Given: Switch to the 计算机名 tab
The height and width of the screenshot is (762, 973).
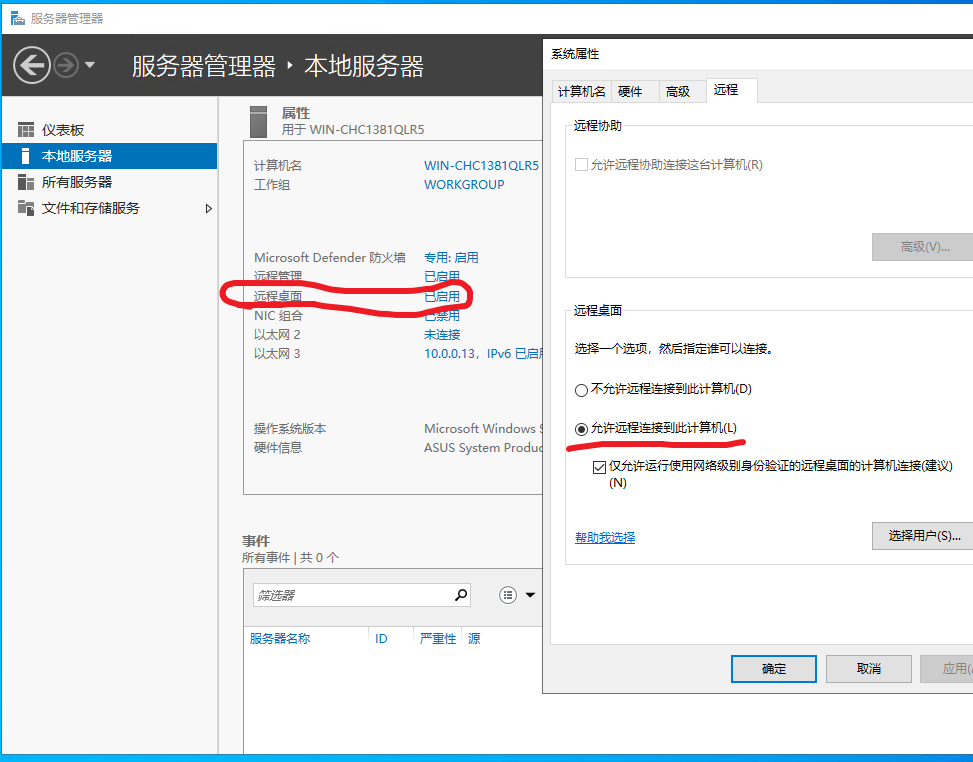Looking at the screenshot, I should pos(581,91).
